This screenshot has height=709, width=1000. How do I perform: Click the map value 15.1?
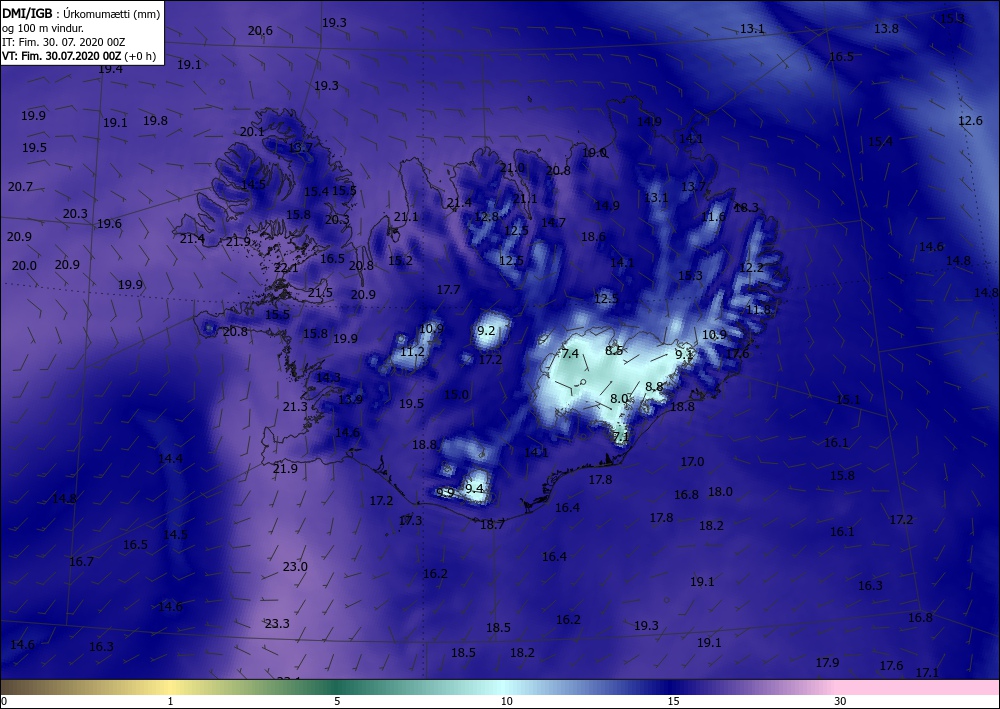(x=848, y=400)
